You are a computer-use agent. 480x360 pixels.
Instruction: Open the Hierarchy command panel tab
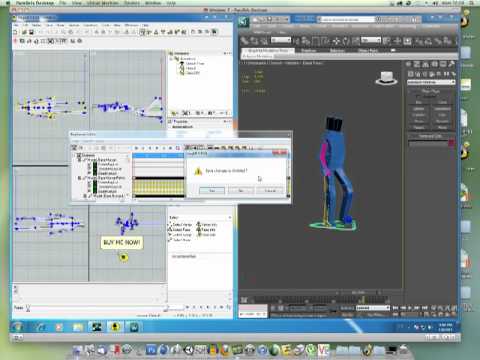pos(426,64)
